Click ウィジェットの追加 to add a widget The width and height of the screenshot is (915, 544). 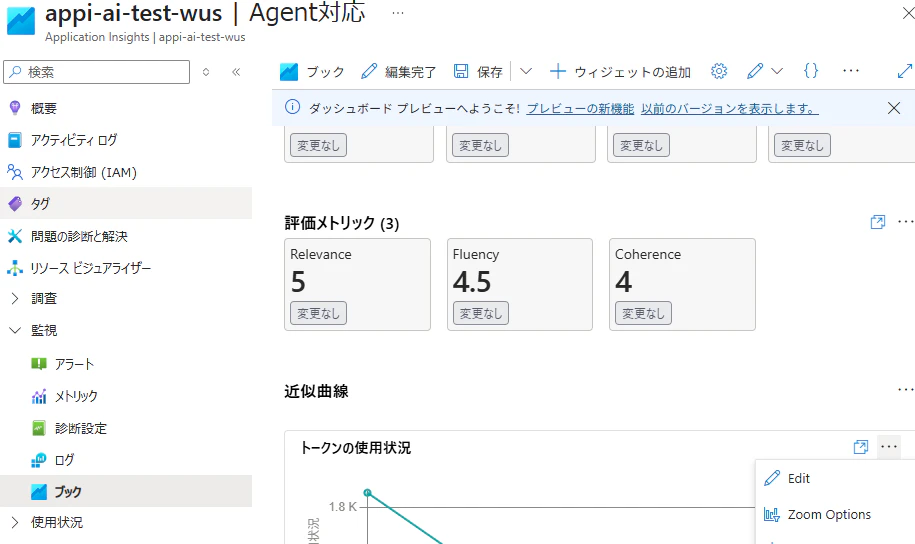620,72
